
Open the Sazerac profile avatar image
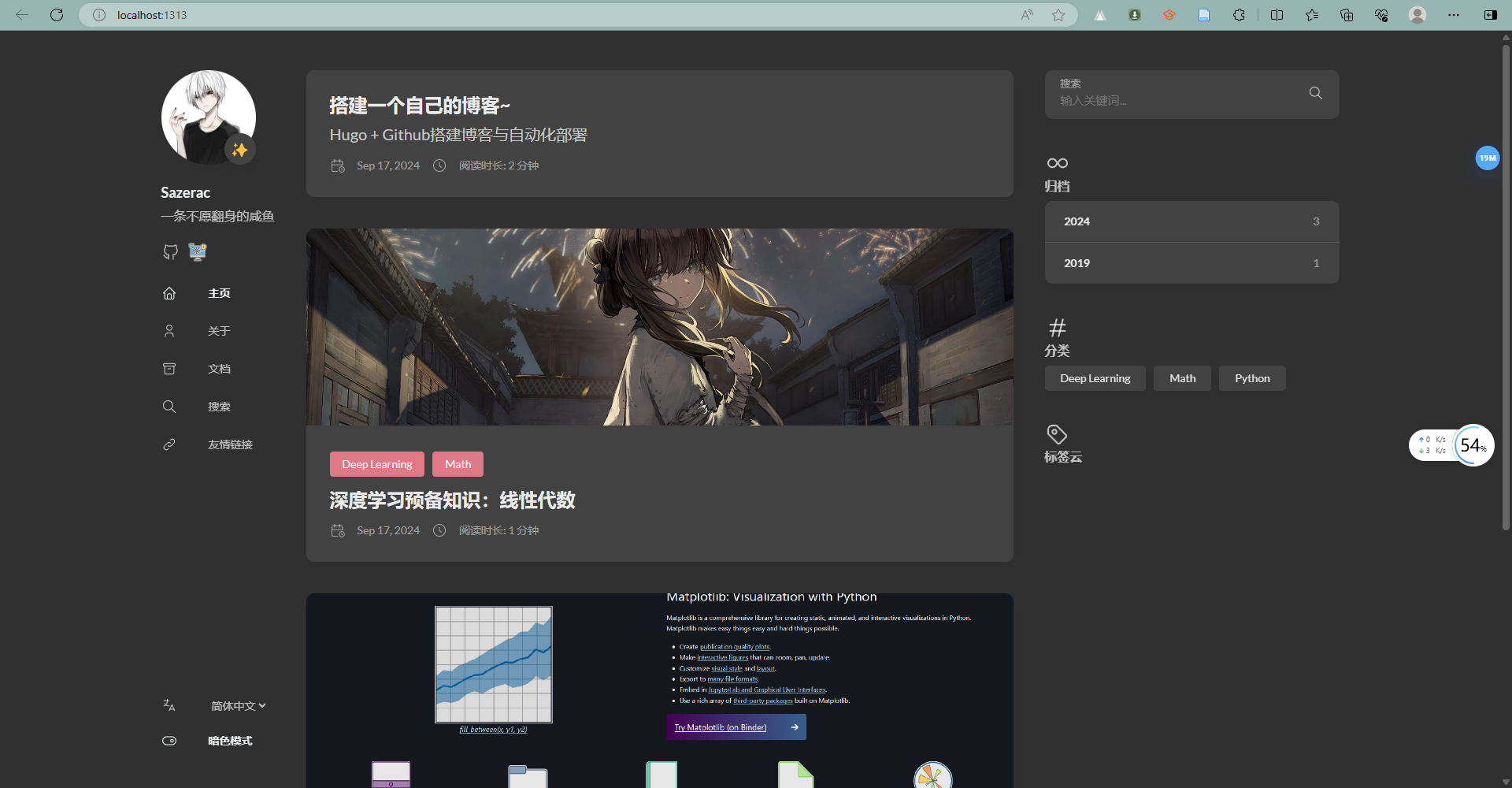[x=209, y=117]
